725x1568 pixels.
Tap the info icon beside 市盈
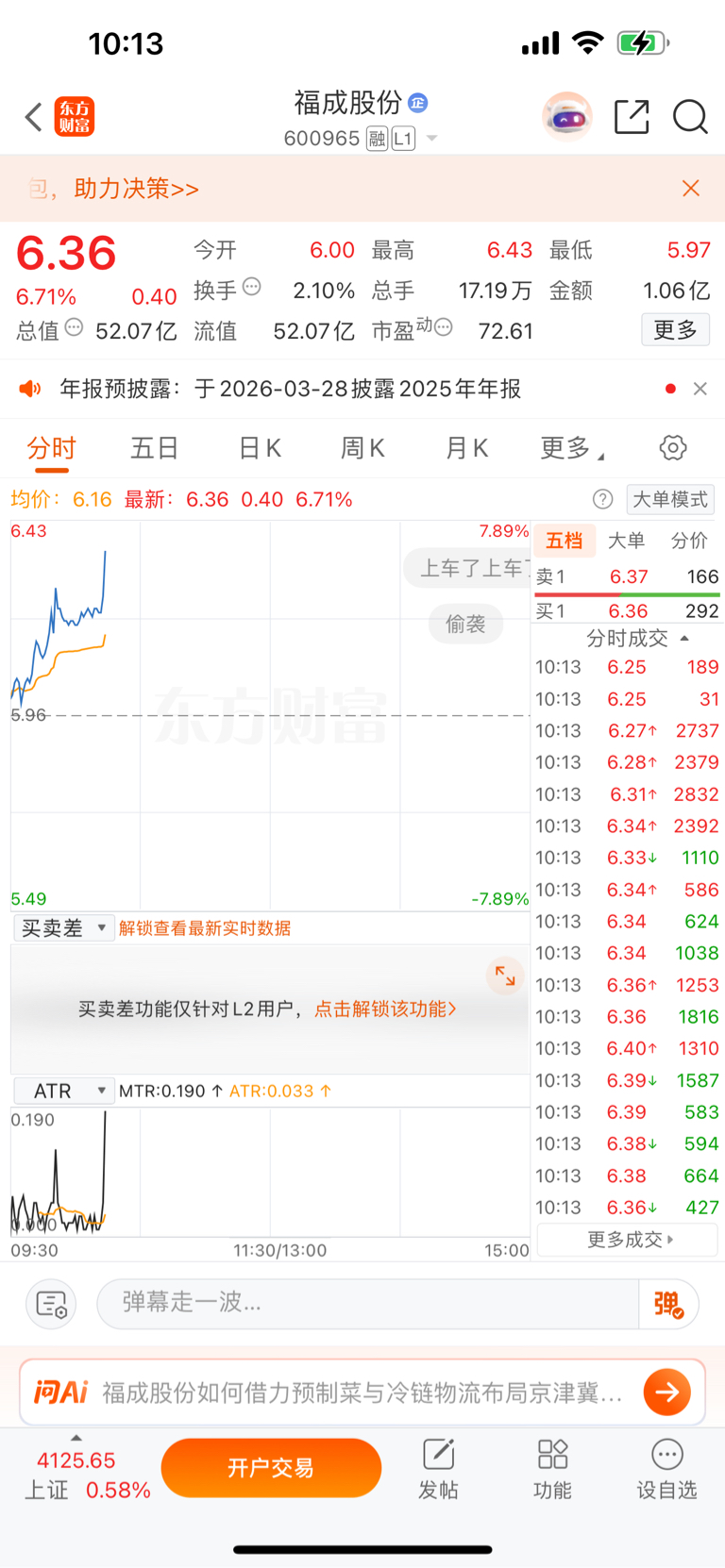click(444, 327)
